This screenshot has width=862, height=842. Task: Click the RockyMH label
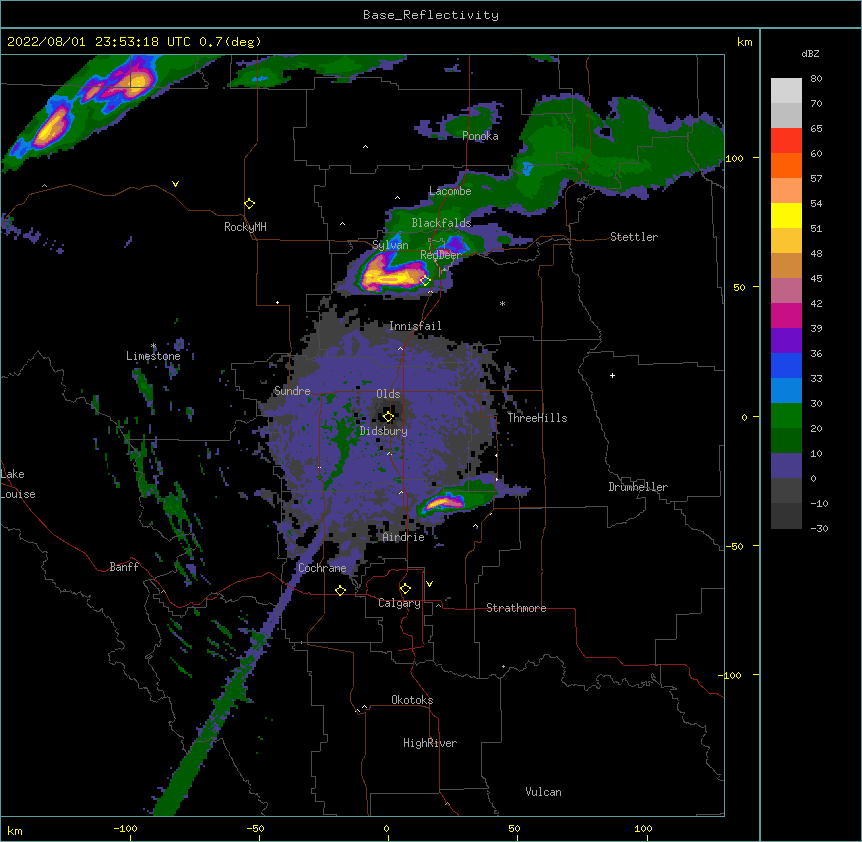(245, 227)
